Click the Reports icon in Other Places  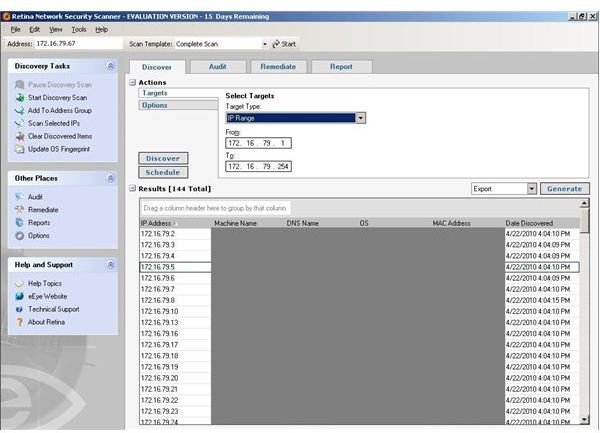point(20,223)
